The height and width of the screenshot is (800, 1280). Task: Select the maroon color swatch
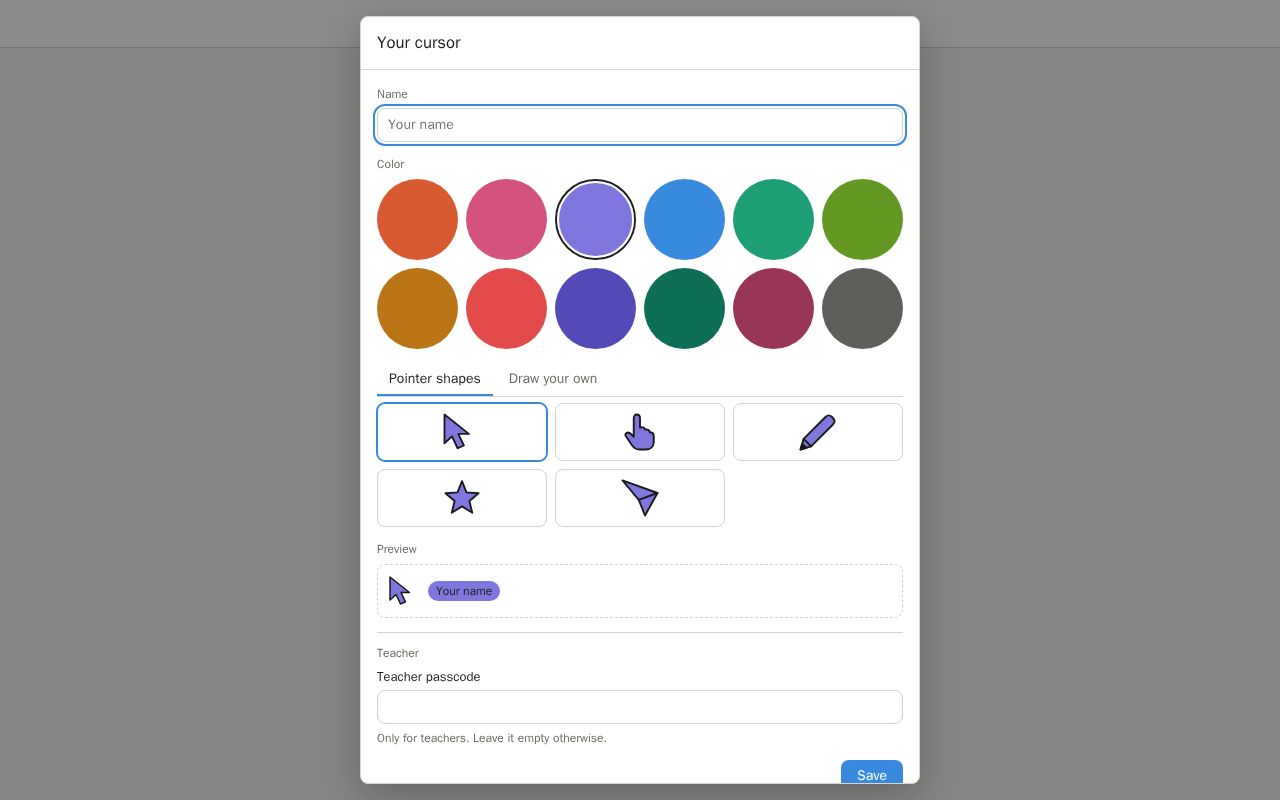click(773, 308)
